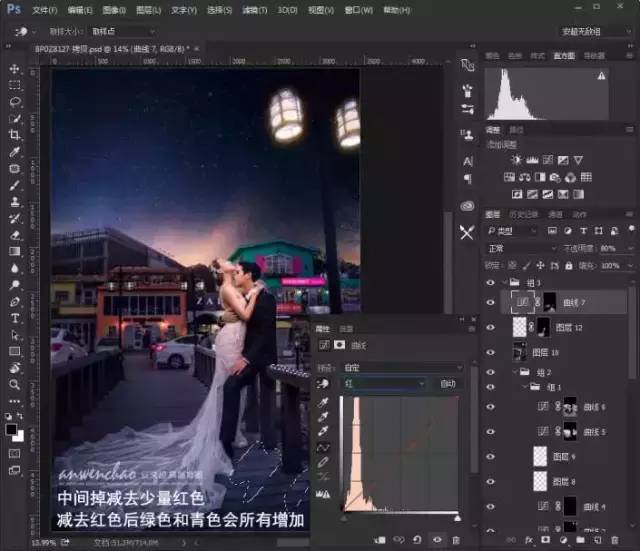Open the workspace switcher dropdown
Viewport: 640px width, 551px height.
click(595, 31)
